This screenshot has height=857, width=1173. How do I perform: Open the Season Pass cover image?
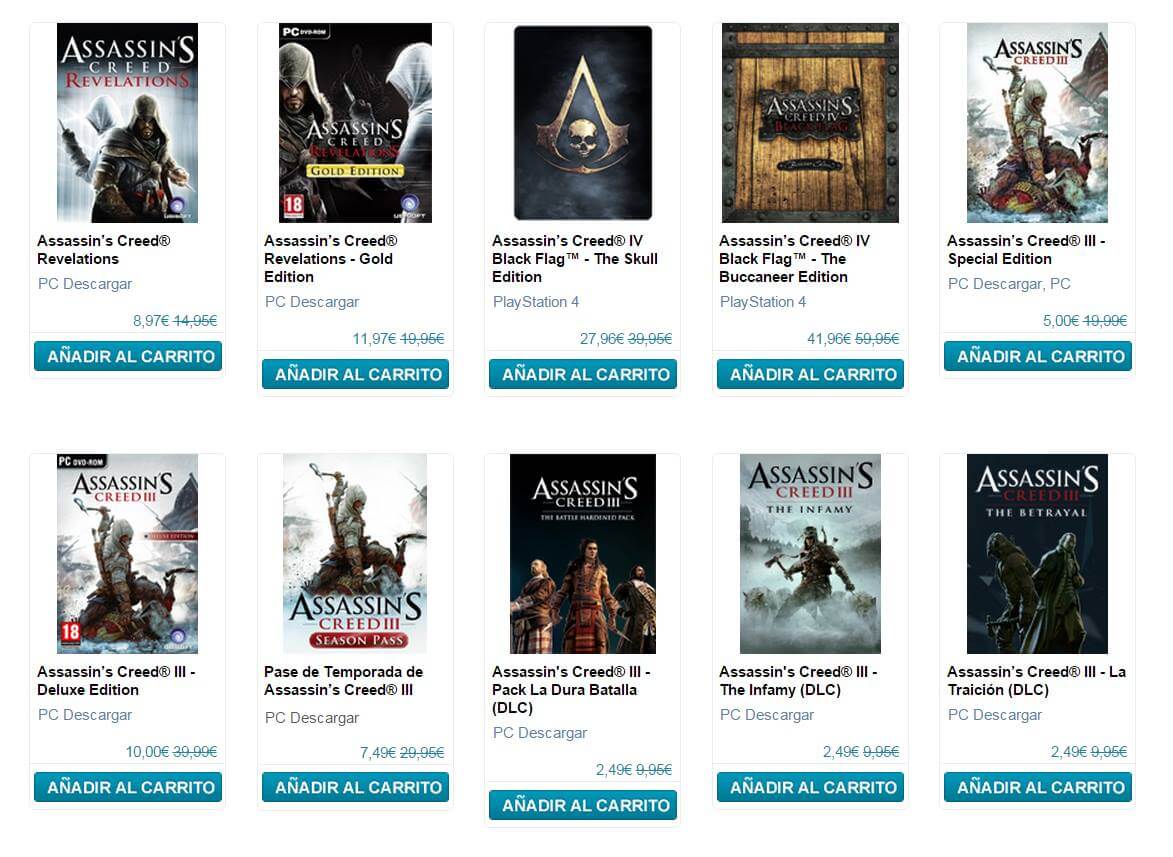(355, 553)
